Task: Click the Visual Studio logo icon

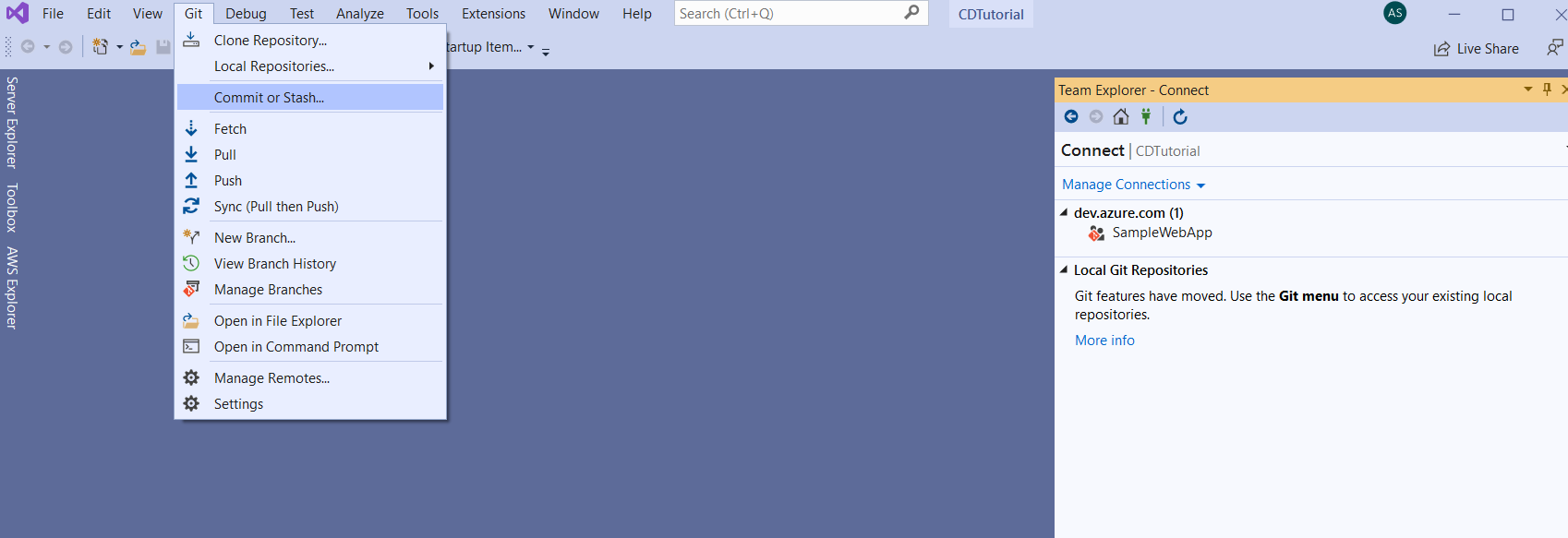Action: coord(18,13)
